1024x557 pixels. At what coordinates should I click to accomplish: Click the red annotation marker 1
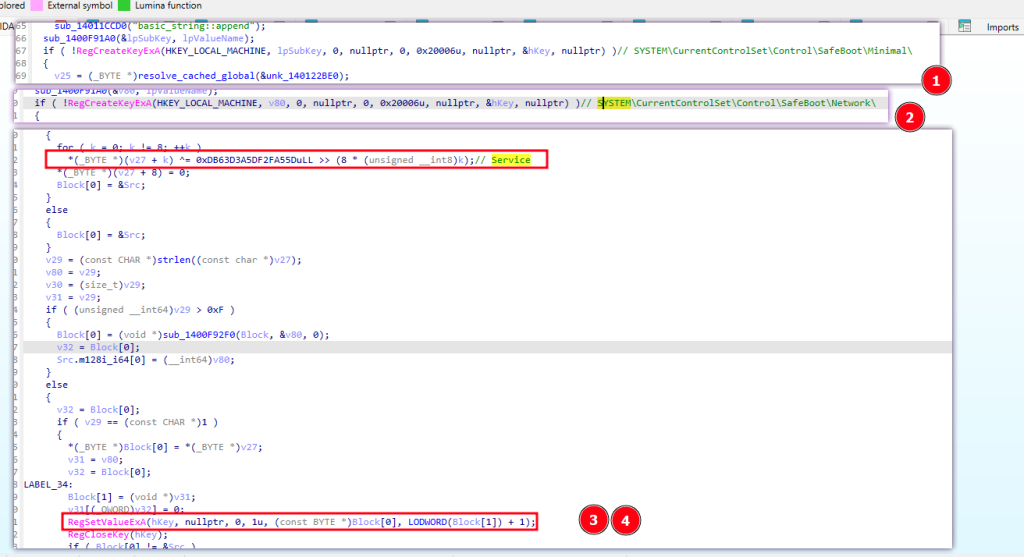pyautogui.click(x=932, y=81)
